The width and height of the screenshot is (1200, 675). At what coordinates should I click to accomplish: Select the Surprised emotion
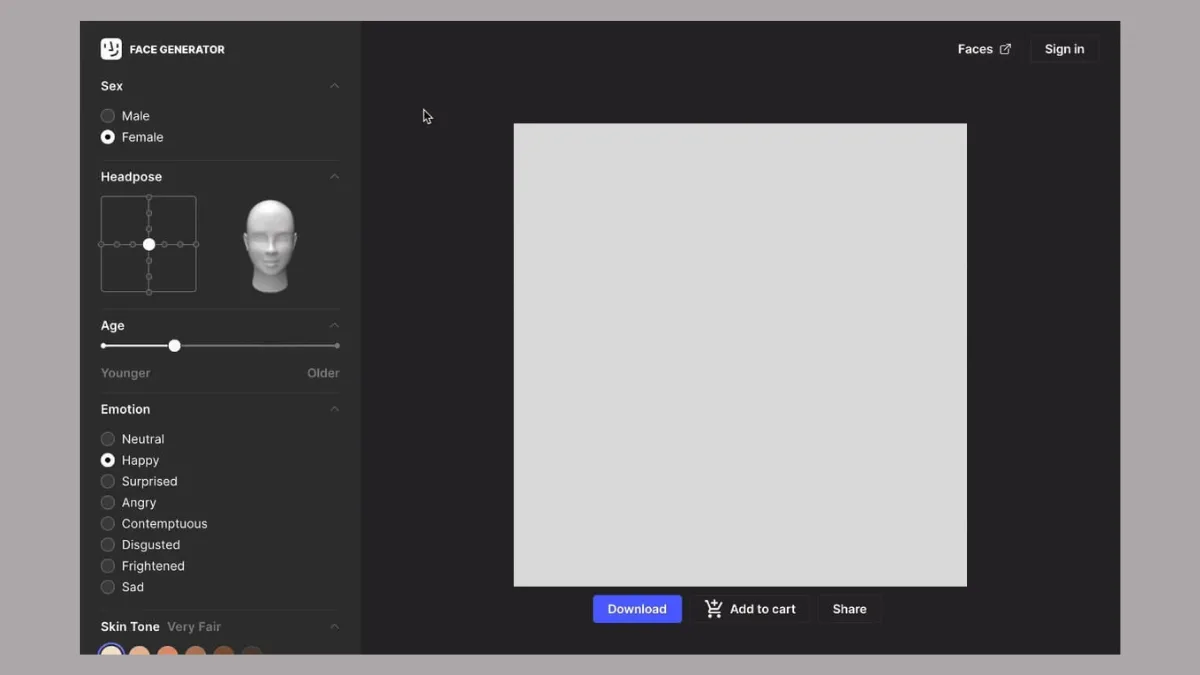[107, 481]
